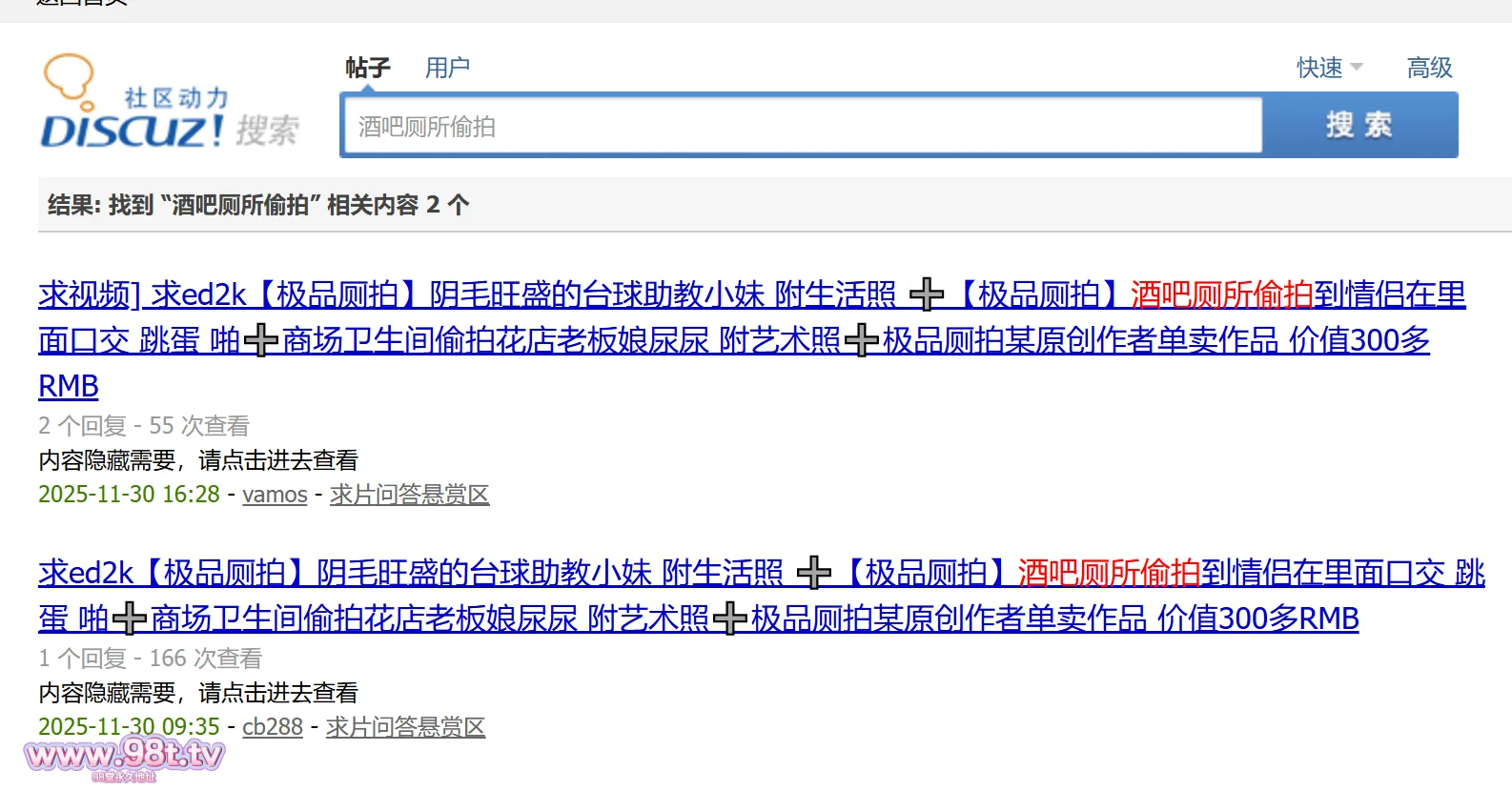Open the 快速 dropdown menu
Screen dimensions: 1512x791
1329,68
